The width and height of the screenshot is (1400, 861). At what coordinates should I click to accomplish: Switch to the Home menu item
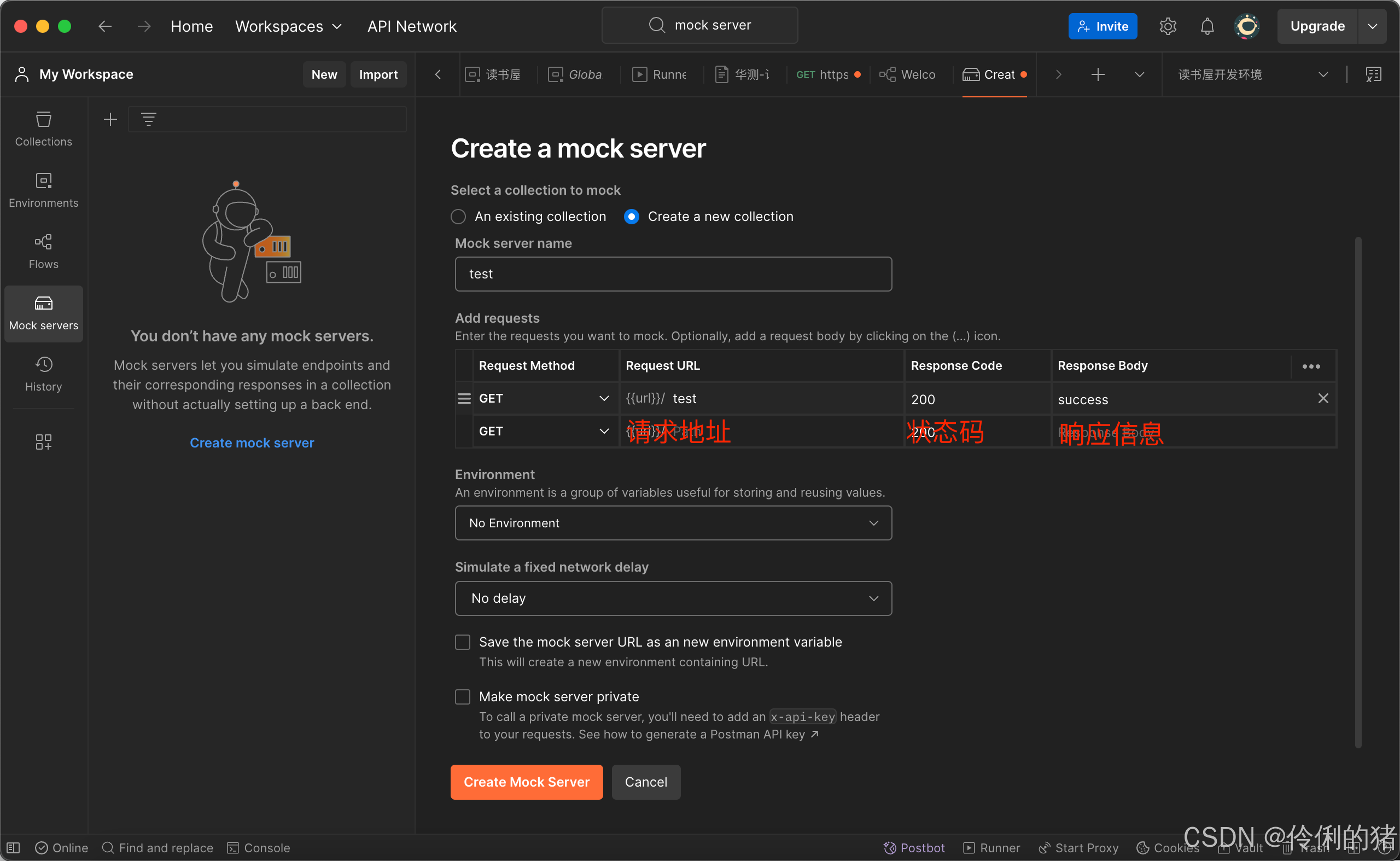(191, 26)
